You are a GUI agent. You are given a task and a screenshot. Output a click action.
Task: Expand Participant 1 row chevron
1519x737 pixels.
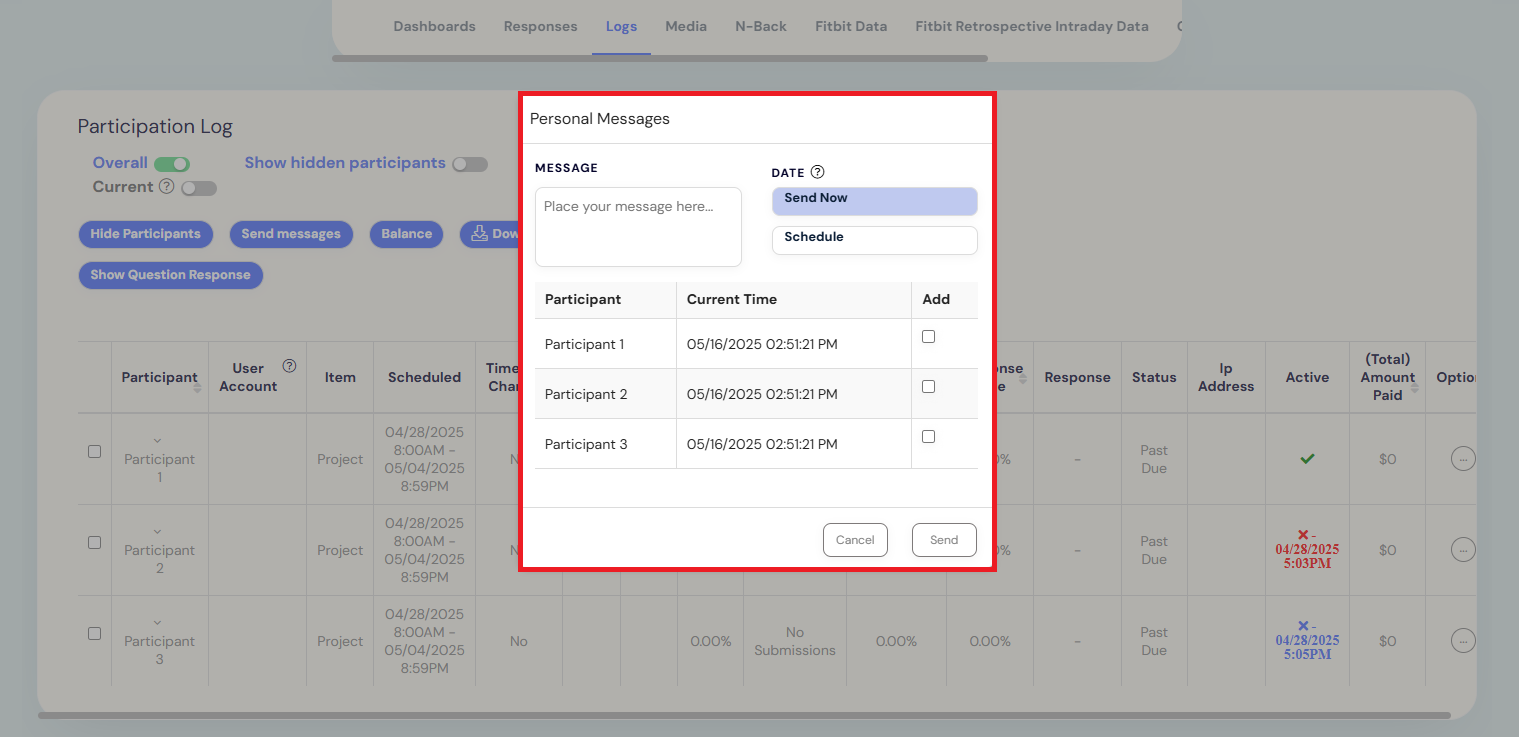pos(158,441)
